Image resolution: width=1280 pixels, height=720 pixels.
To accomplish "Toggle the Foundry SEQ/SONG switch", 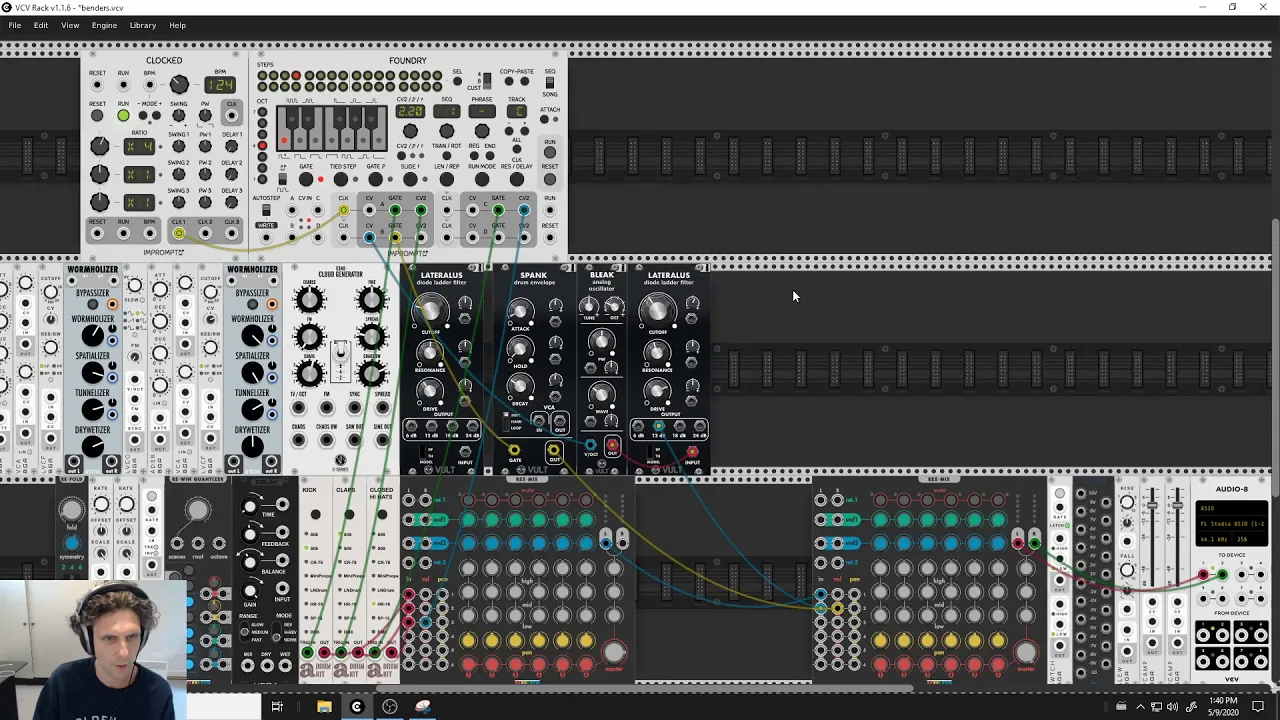I will tap(550, 82).
